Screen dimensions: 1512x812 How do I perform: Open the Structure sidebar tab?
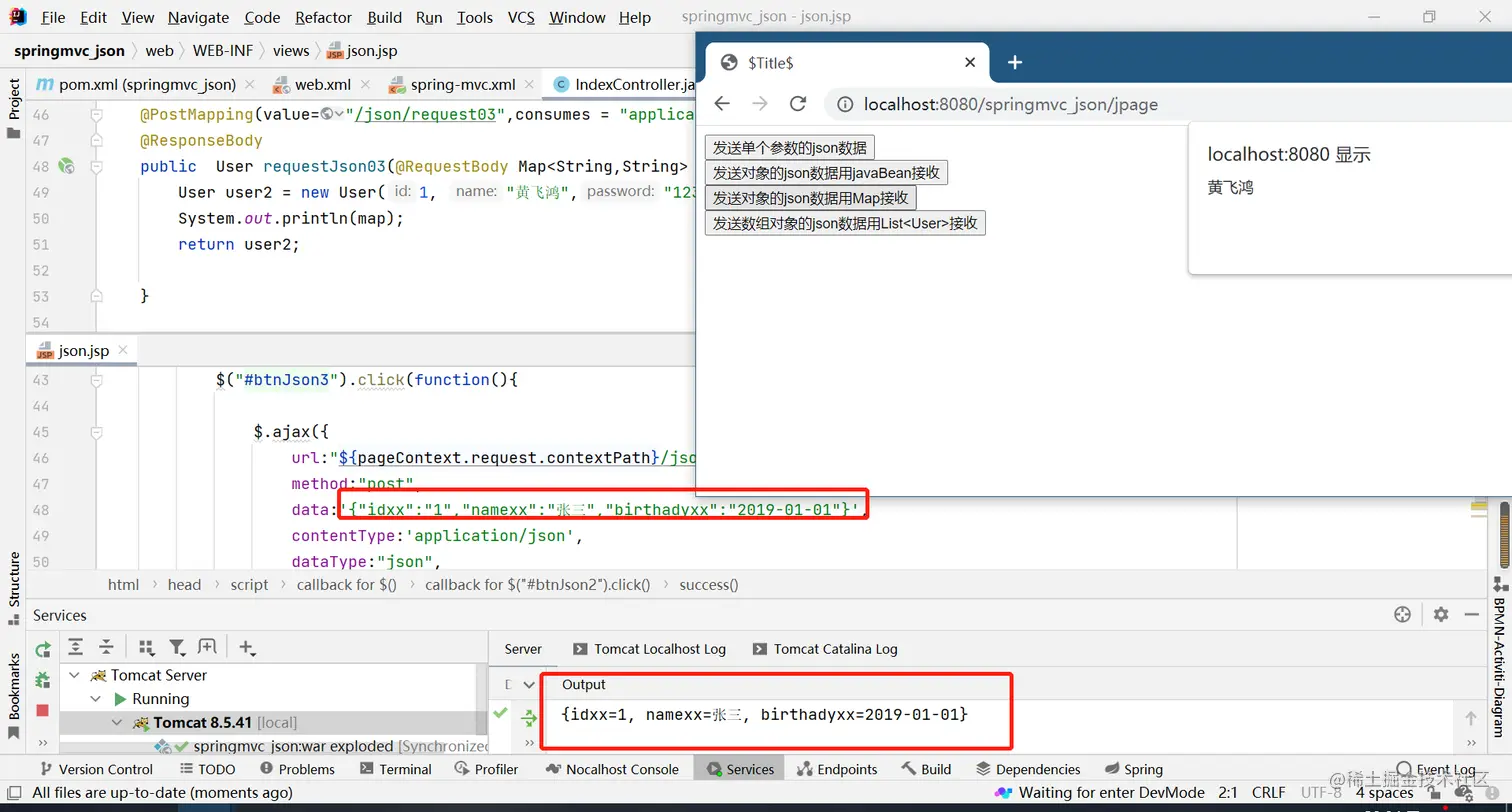(x=14, y=587)
